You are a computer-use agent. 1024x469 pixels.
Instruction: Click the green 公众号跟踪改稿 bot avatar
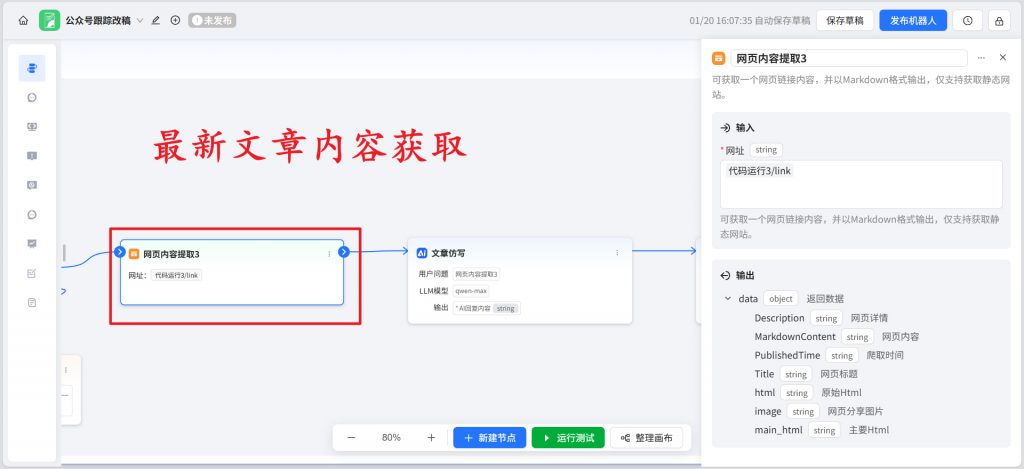pyautogui.click(x=50, y=20)
